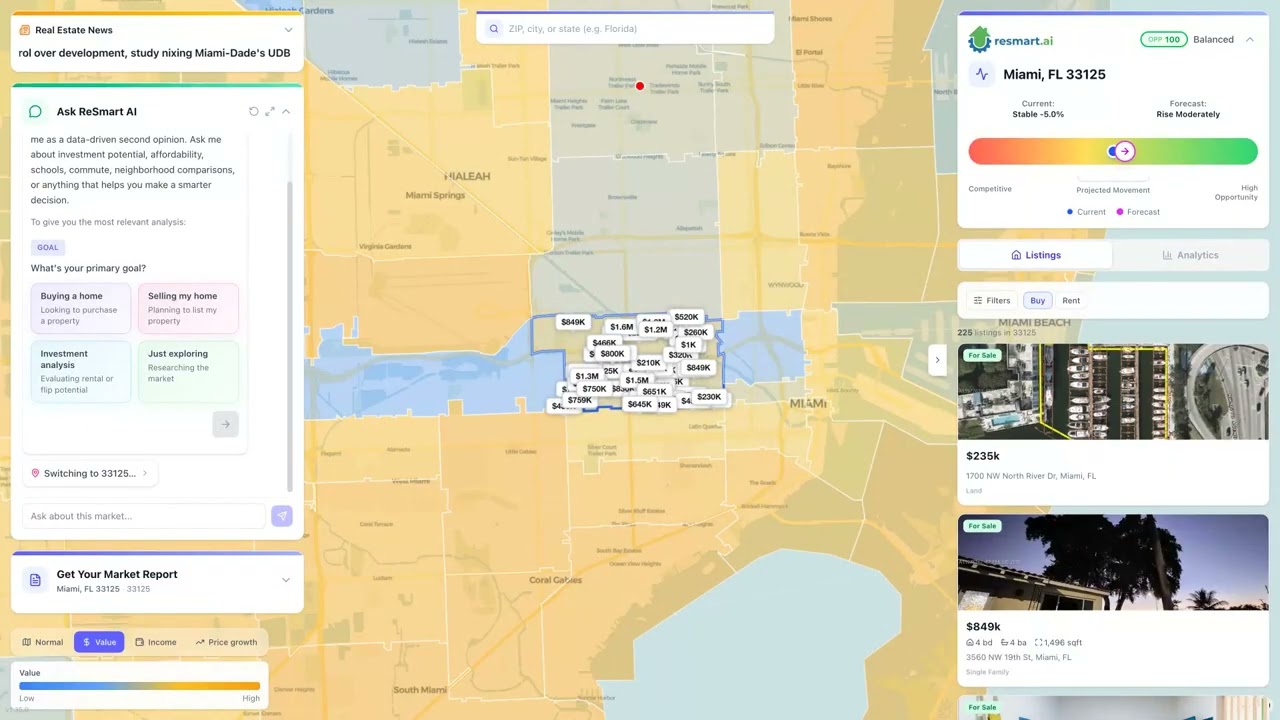
Task: Click the news headline ticker text
Action: click(155, 53)
